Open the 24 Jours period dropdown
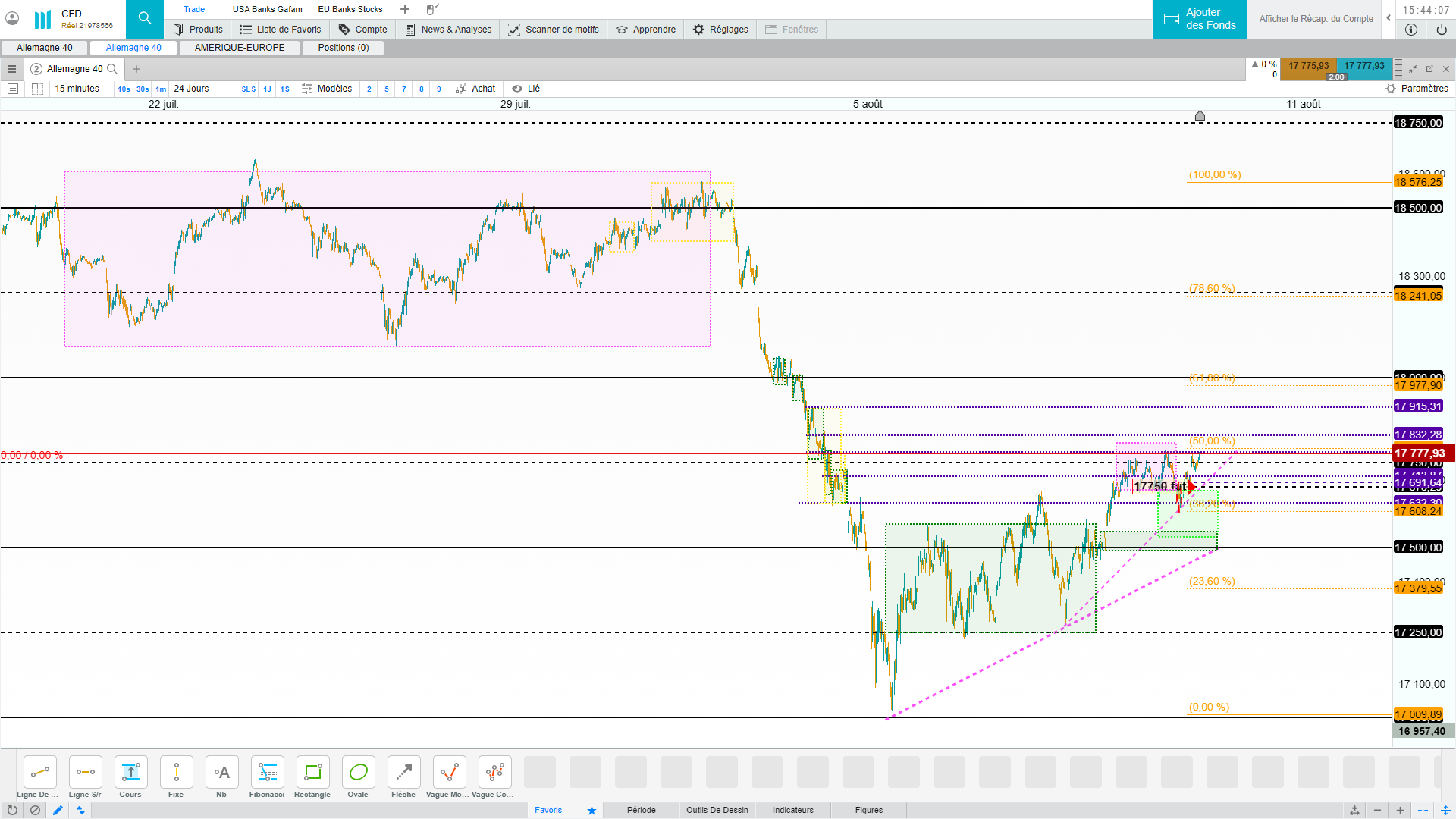This screenshot has width=1456, height=819. [191, 89]
